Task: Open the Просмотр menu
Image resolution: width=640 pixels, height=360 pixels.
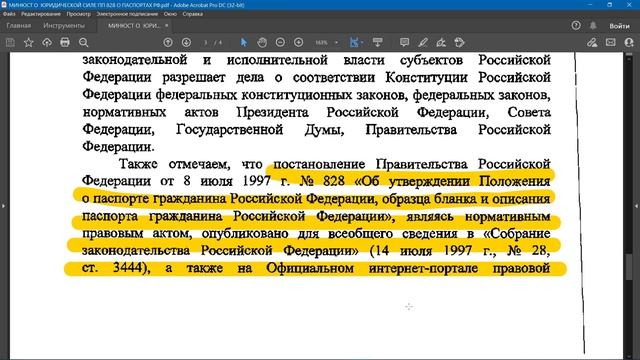Action: (79, 14)
